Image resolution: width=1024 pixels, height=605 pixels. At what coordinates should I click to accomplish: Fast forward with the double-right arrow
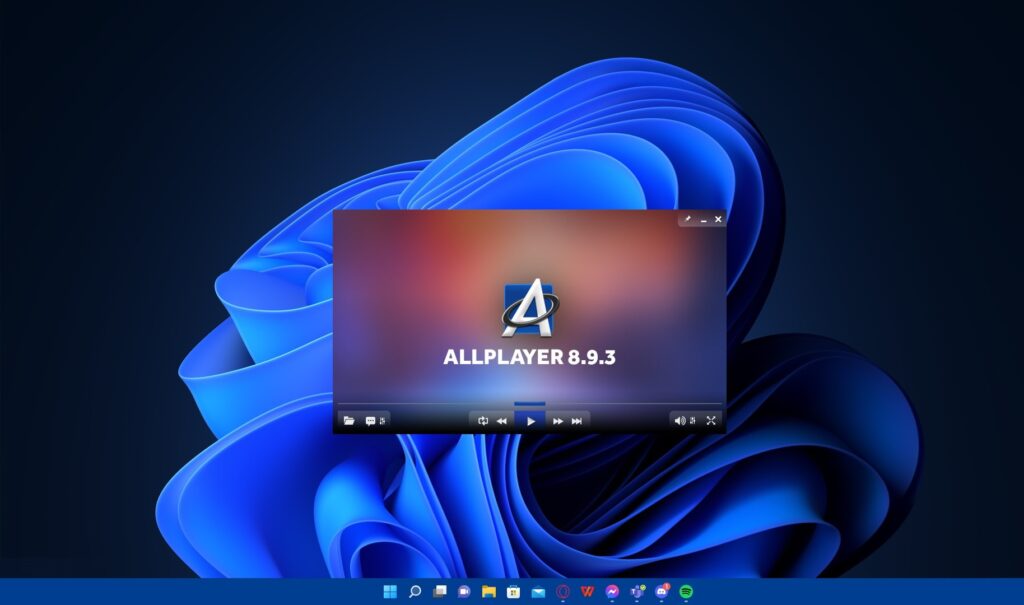558,421
